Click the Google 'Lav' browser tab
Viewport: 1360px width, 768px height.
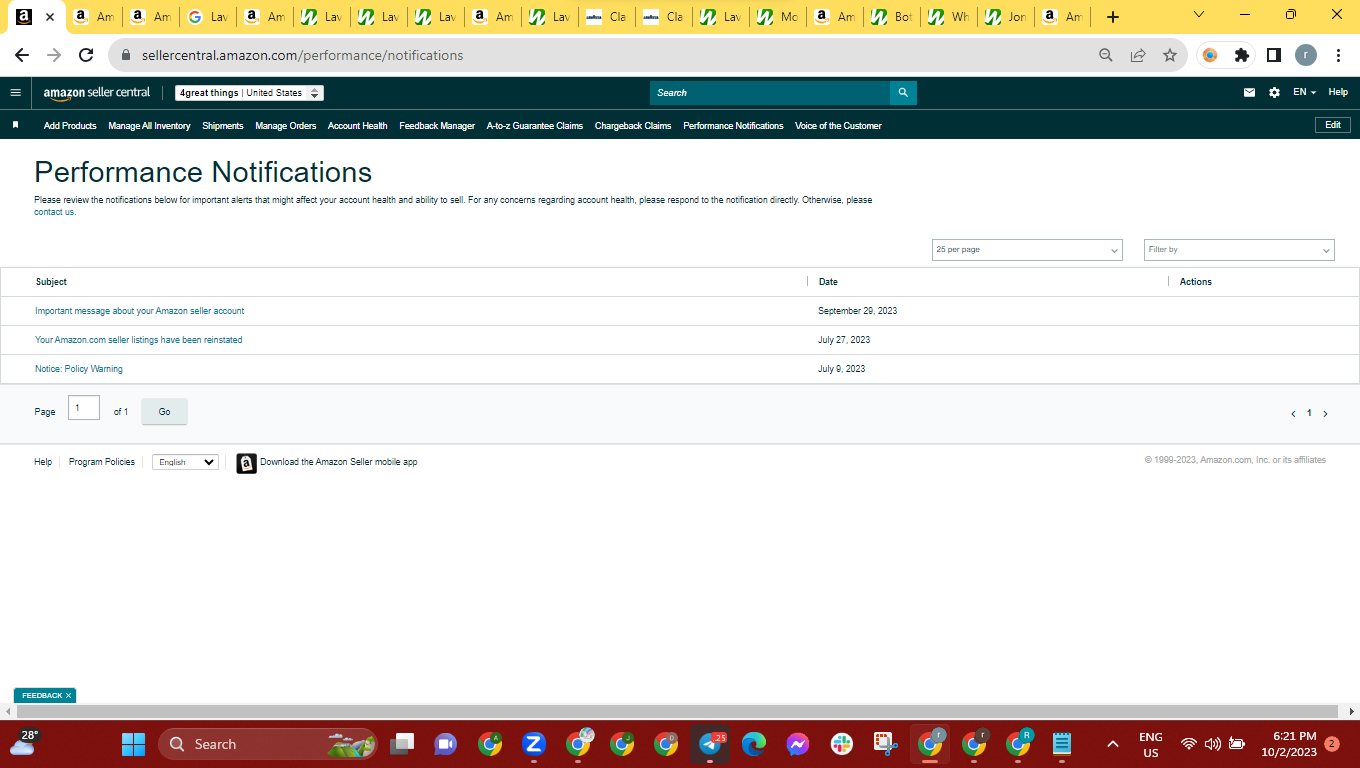pos(207,17)
